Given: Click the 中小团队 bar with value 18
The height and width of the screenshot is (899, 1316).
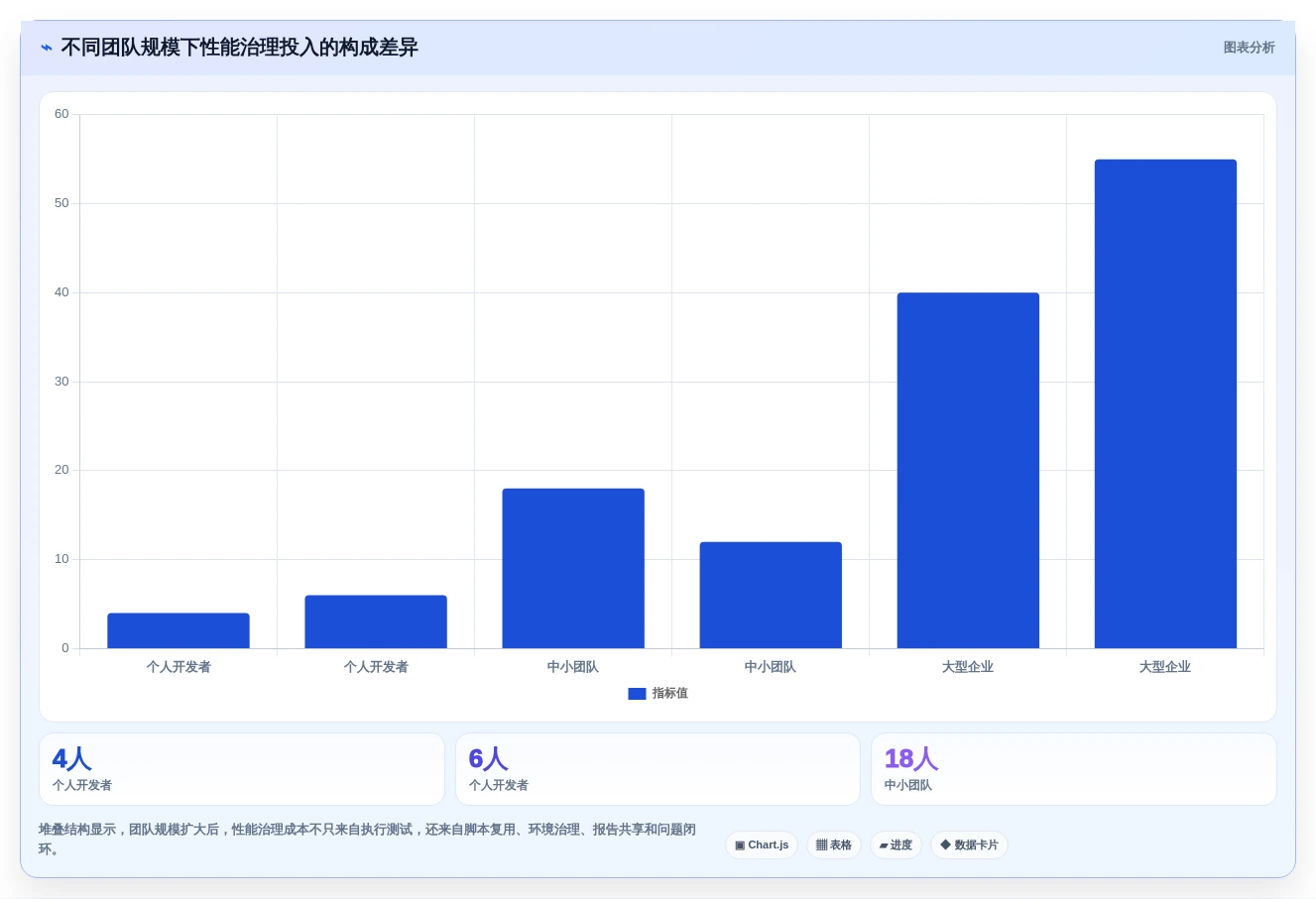Looking at the screenshot, I should tap(573, 568).
